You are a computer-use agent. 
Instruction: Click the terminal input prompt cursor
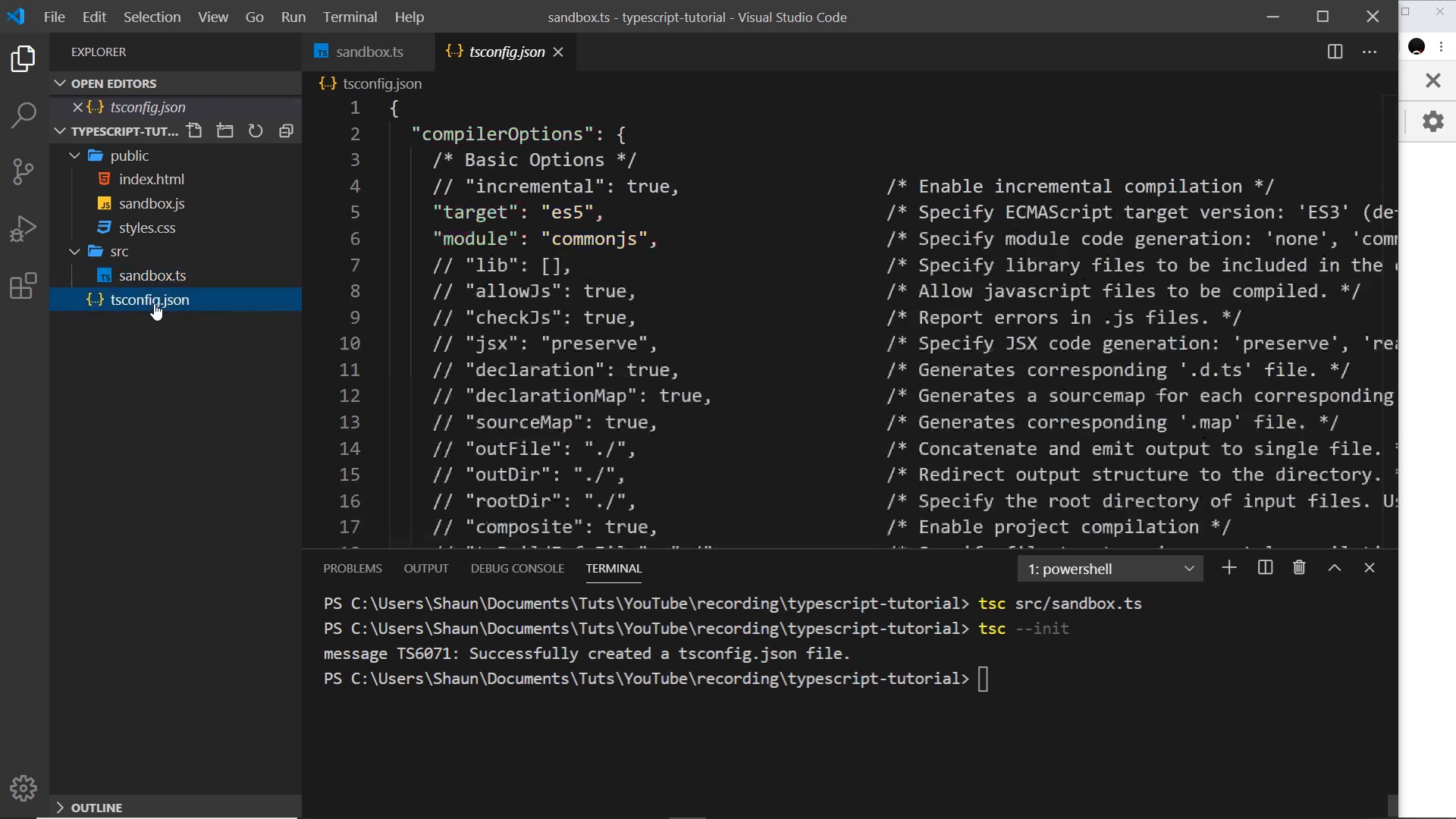click(x=984, y=679)
